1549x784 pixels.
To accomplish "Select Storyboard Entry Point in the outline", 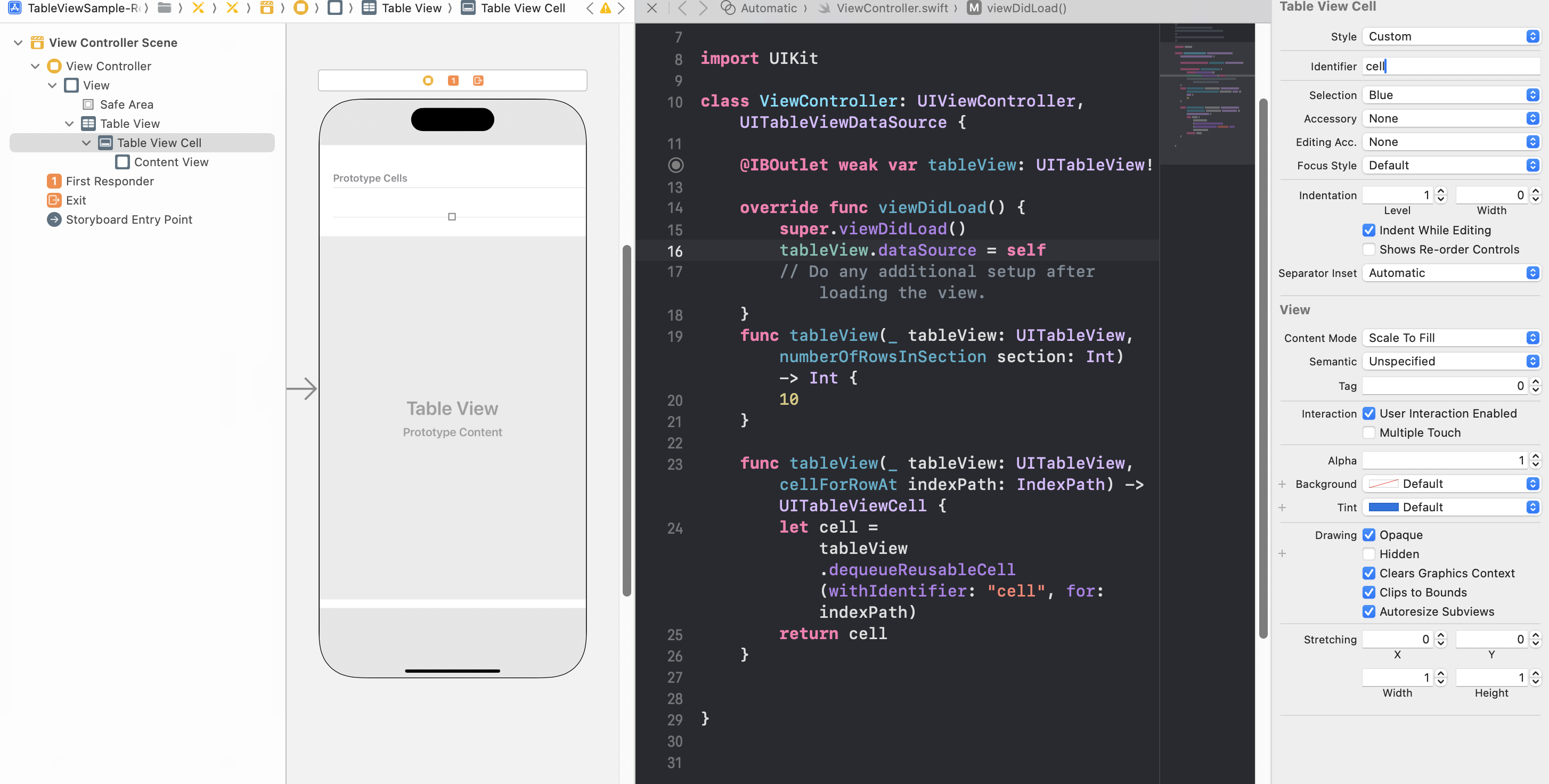I will point(129,219).
